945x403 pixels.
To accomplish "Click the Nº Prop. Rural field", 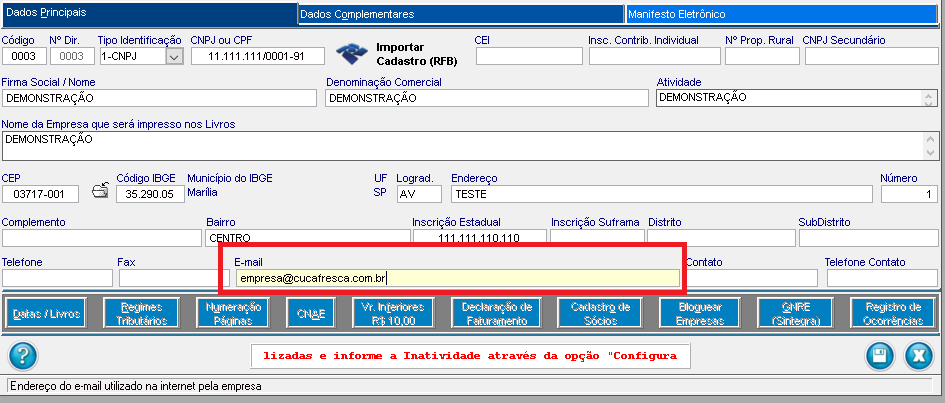I will tap(762, 56).
